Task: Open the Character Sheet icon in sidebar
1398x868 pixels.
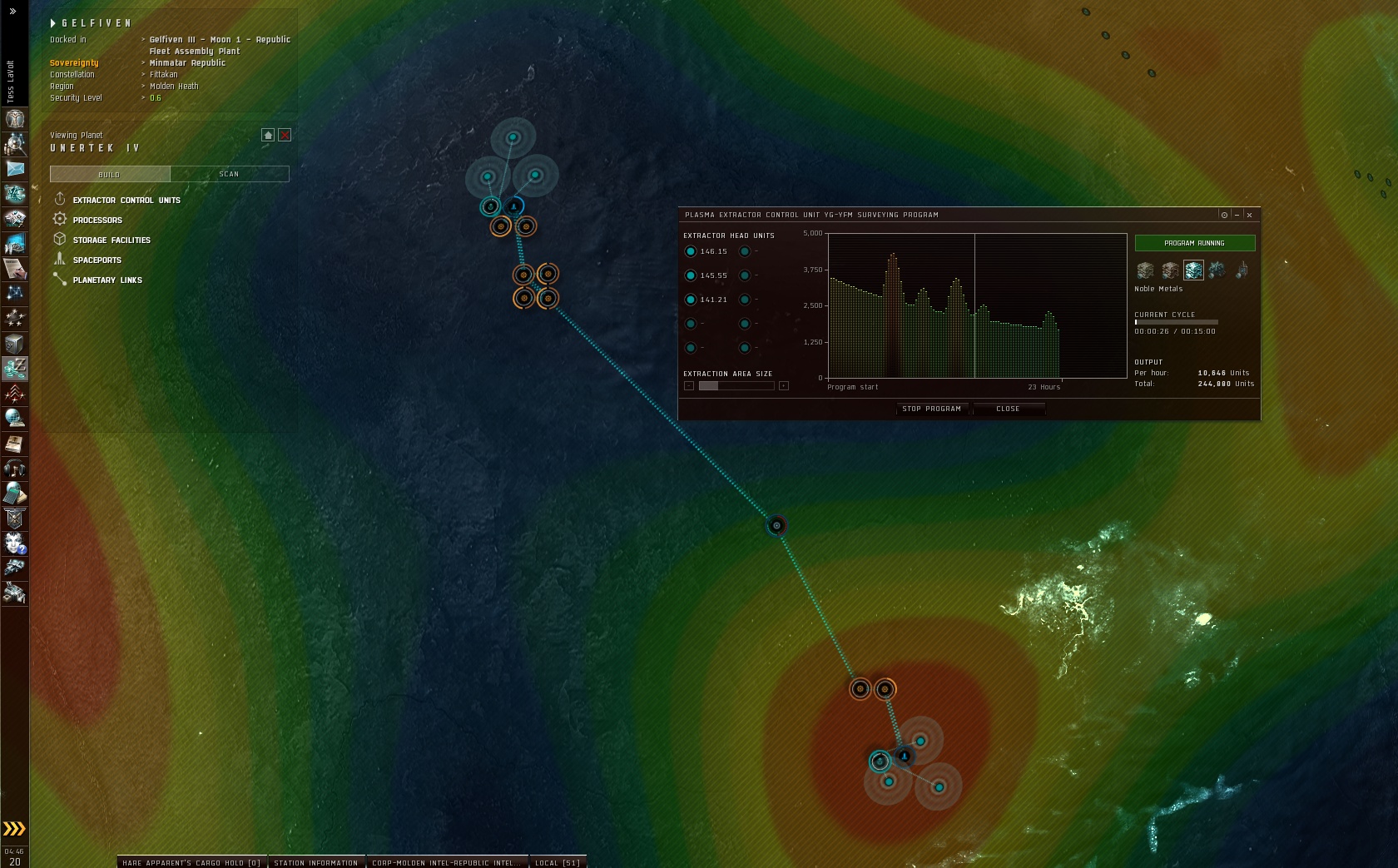Action: (14, 119)
